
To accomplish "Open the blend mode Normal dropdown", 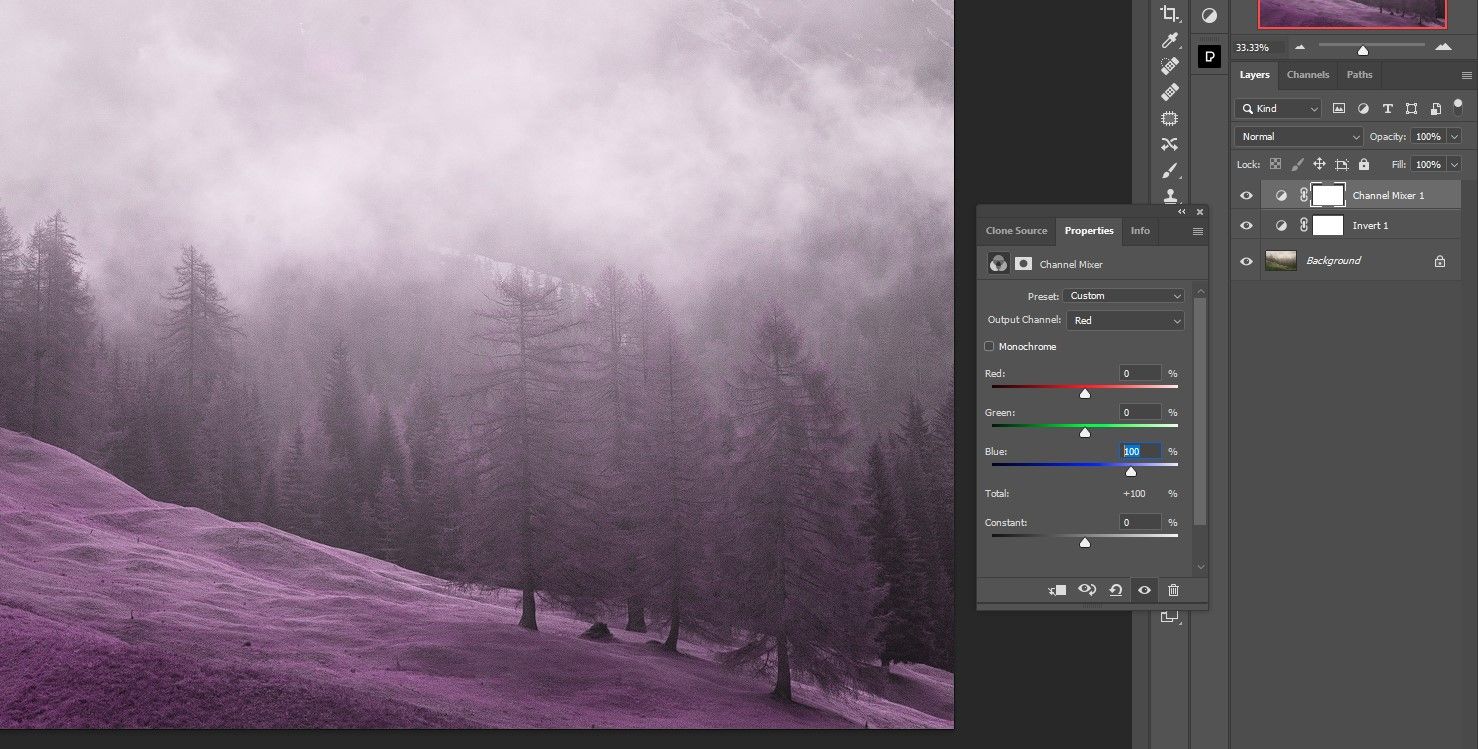I will (1299, 136).
